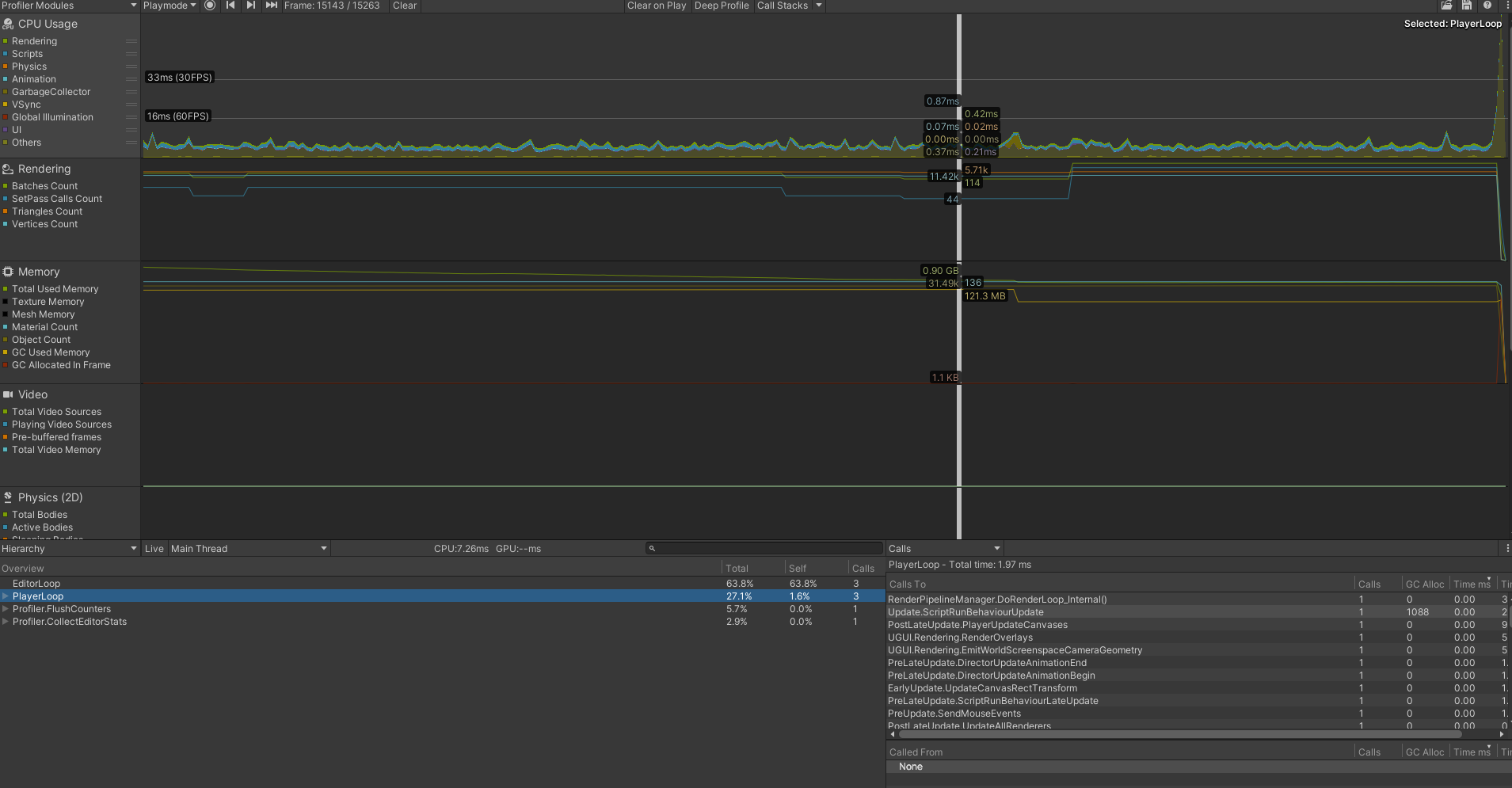
Task: Sort Calls To by Time ms column
Action: pos(1472,584)
